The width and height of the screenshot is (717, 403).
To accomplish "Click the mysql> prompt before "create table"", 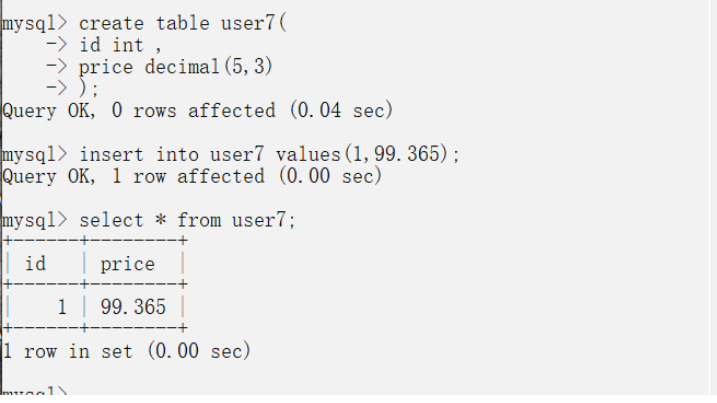I will (x=34, y=22).
